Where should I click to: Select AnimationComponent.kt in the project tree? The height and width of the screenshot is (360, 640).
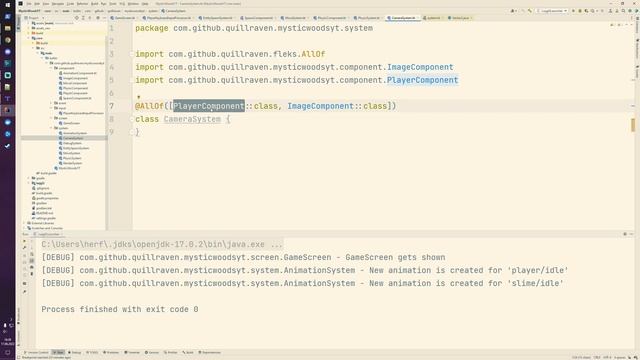point(78,73)
